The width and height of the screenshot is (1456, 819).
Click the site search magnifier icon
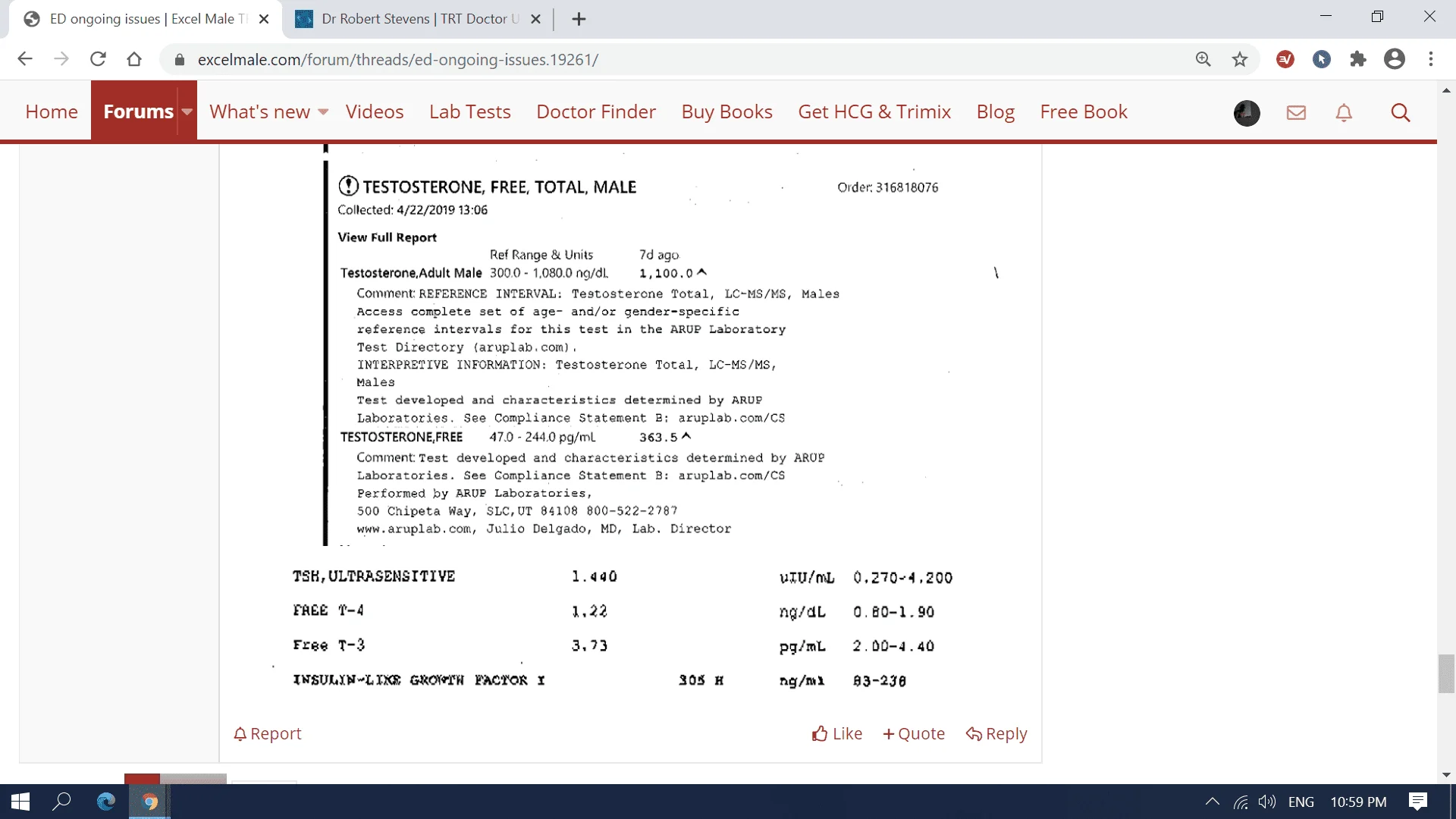tap(1400, 113)
